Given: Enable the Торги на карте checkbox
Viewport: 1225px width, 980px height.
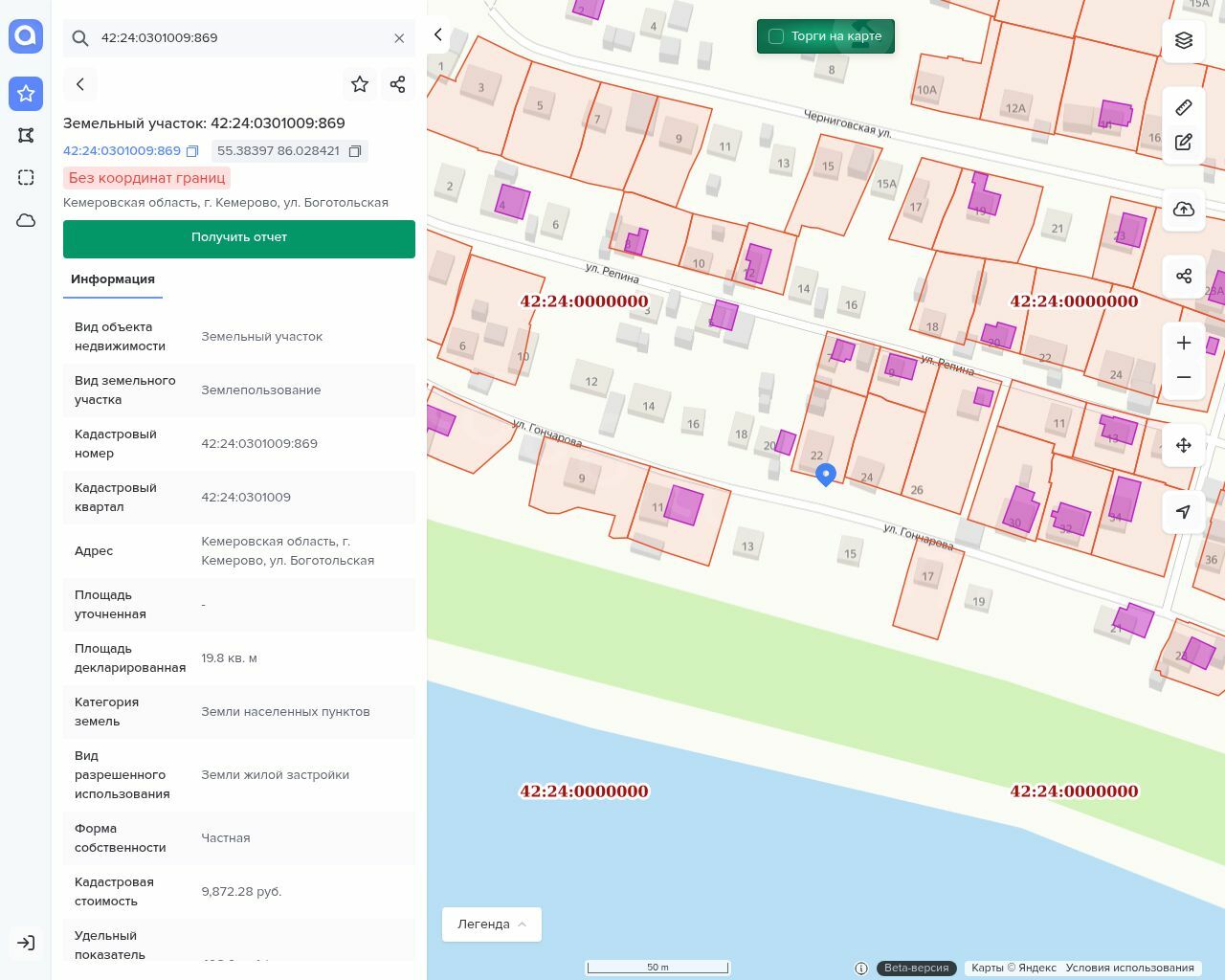Looking at the screenshot, I should tap(776, 36).
